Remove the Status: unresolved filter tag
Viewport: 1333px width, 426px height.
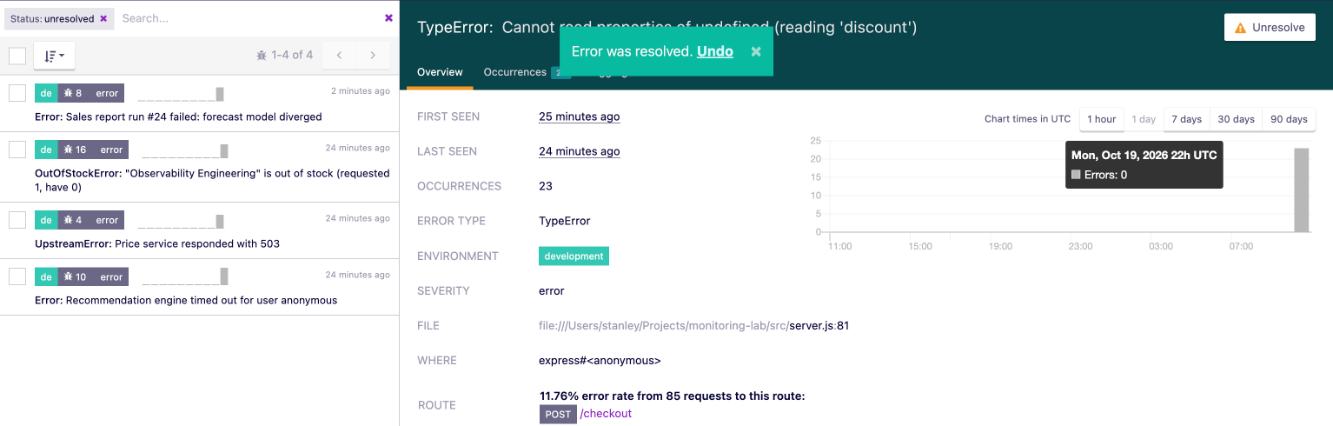(x=103, y=18)
